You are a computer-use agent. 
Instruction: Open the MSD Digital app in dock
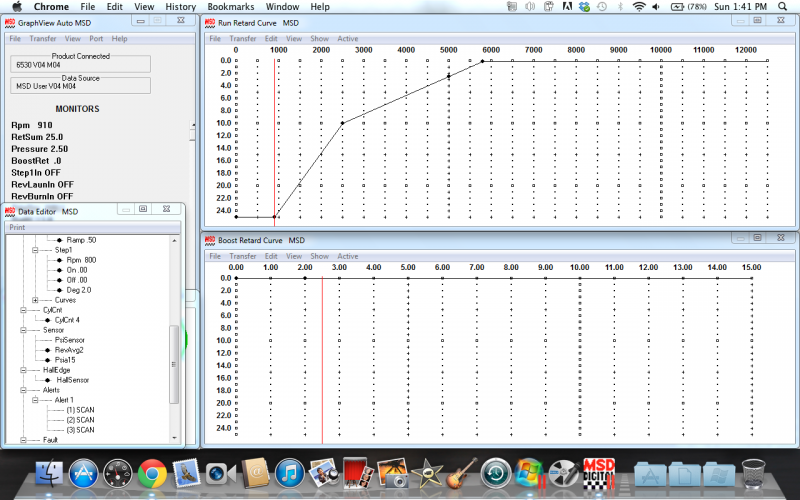pyautogui.click(x=598, y=473)
